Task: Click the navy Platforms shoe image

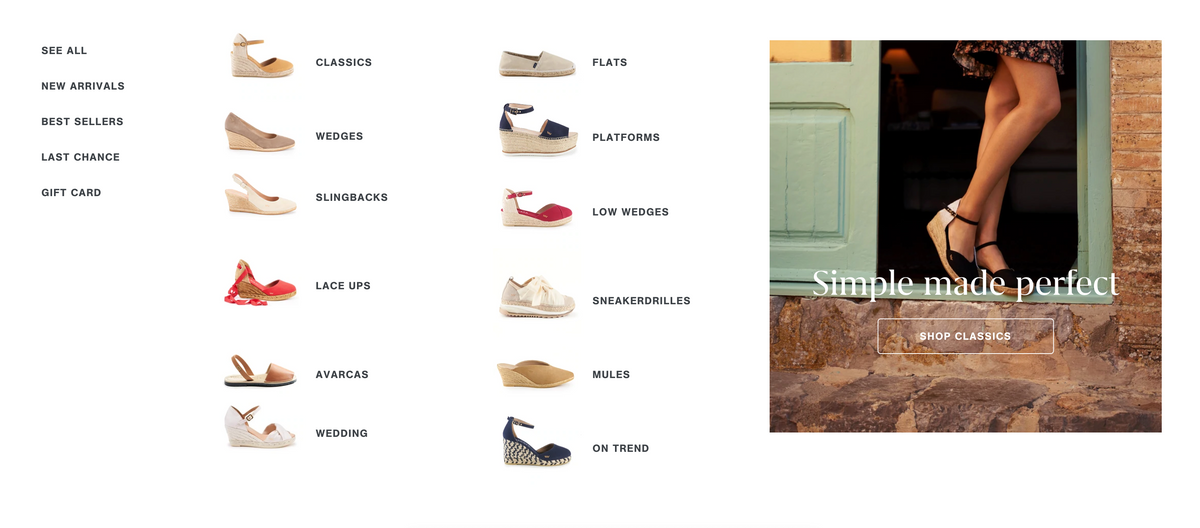Action: point(538,130)
